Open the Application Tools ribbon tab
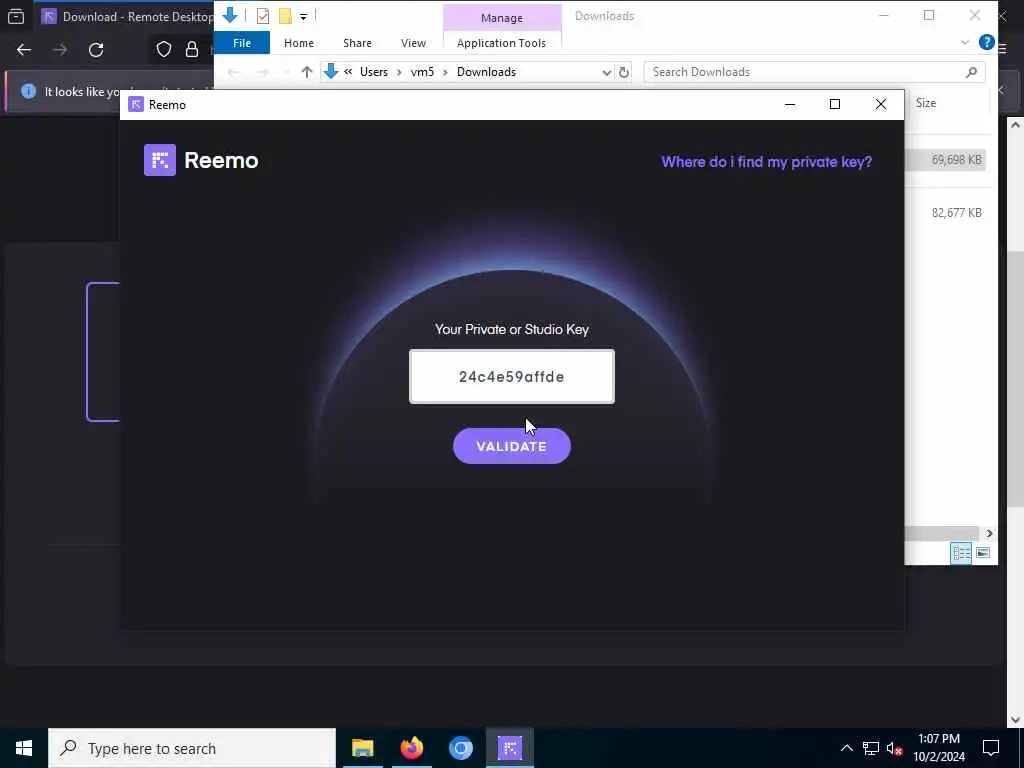1024x768 pixels. pyautogui.click(x=501, y=43)
